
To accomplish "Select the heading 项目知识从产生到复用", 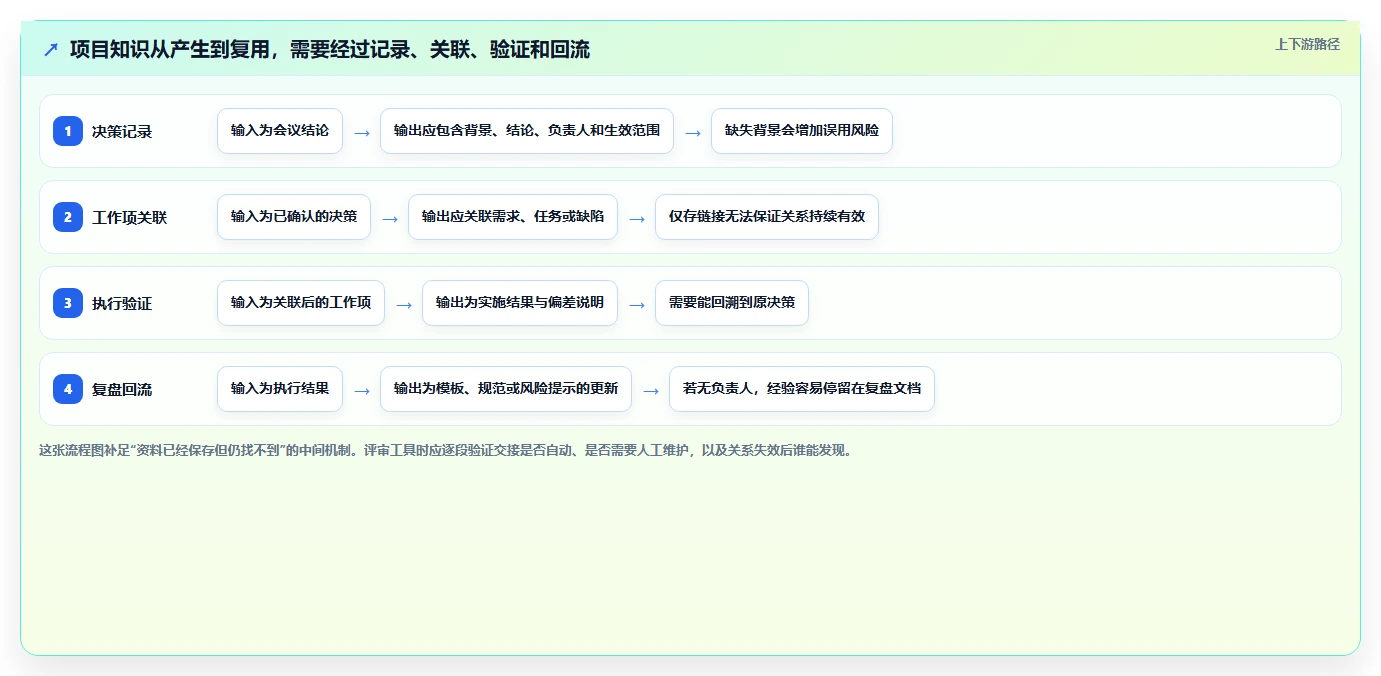I will tap(330, 49).
